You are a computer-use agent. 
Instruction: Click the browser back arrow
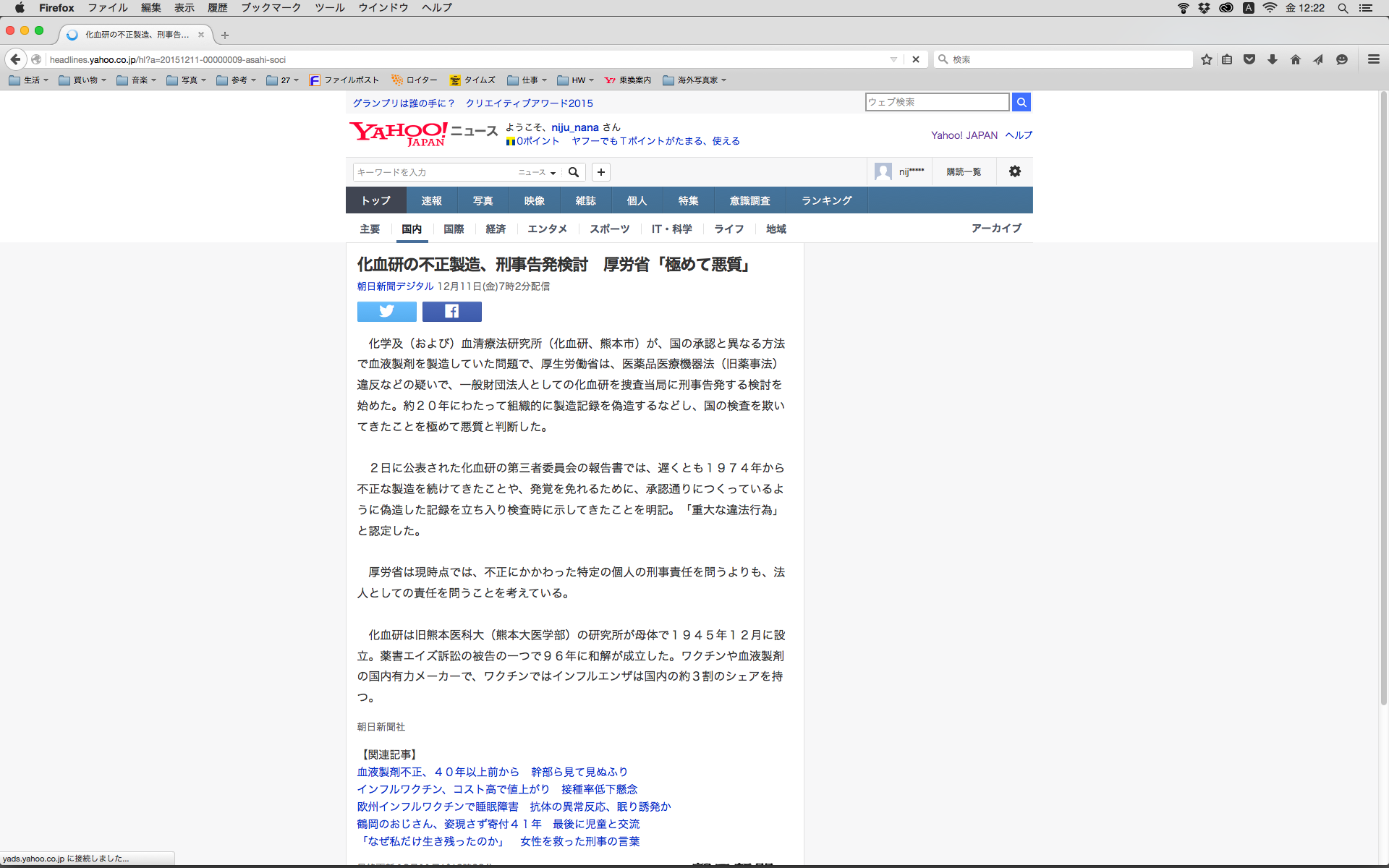point(15,59)
